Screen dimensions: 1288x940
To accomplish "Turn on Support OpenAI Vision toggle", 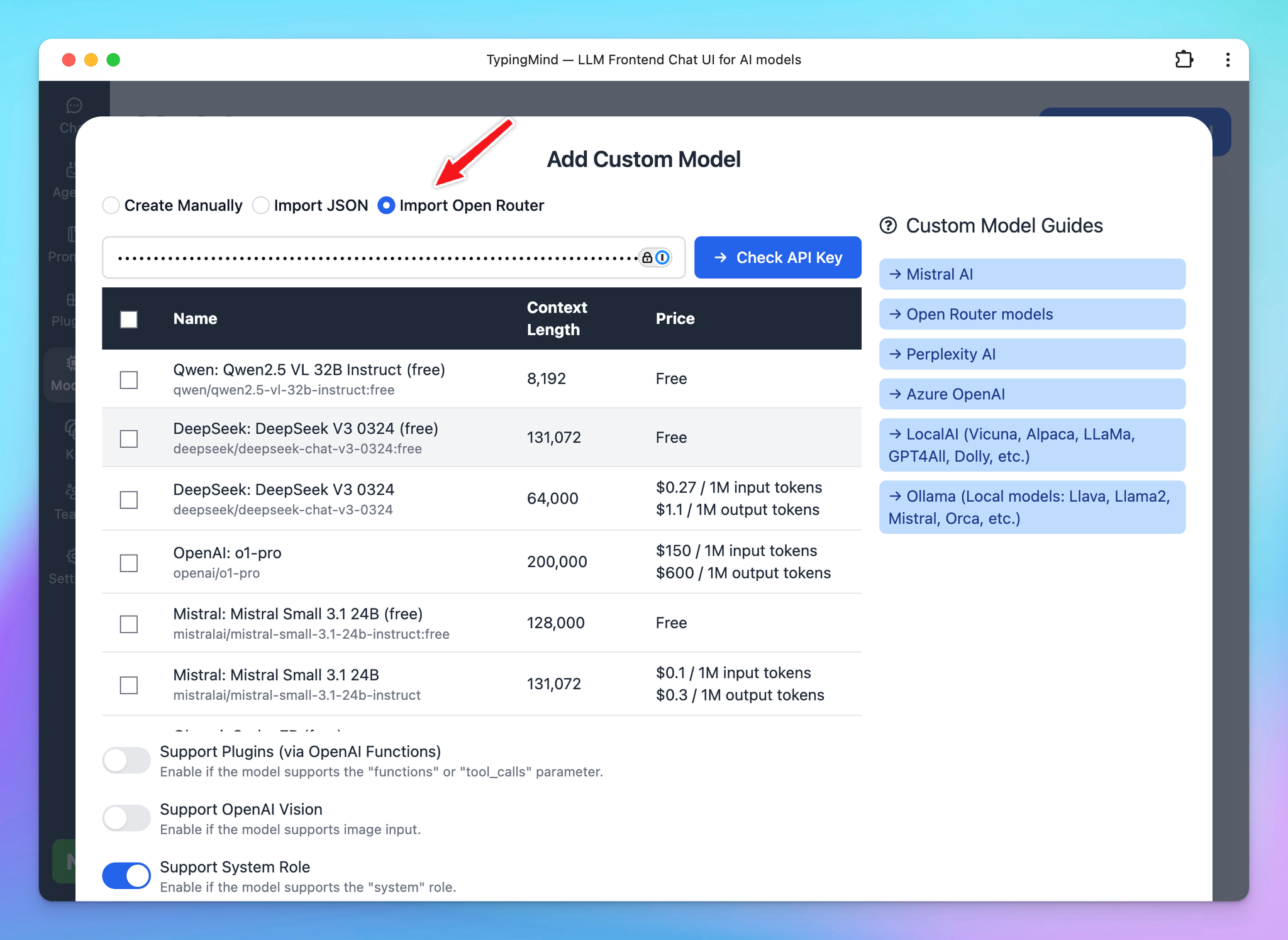I will [126, 818].
